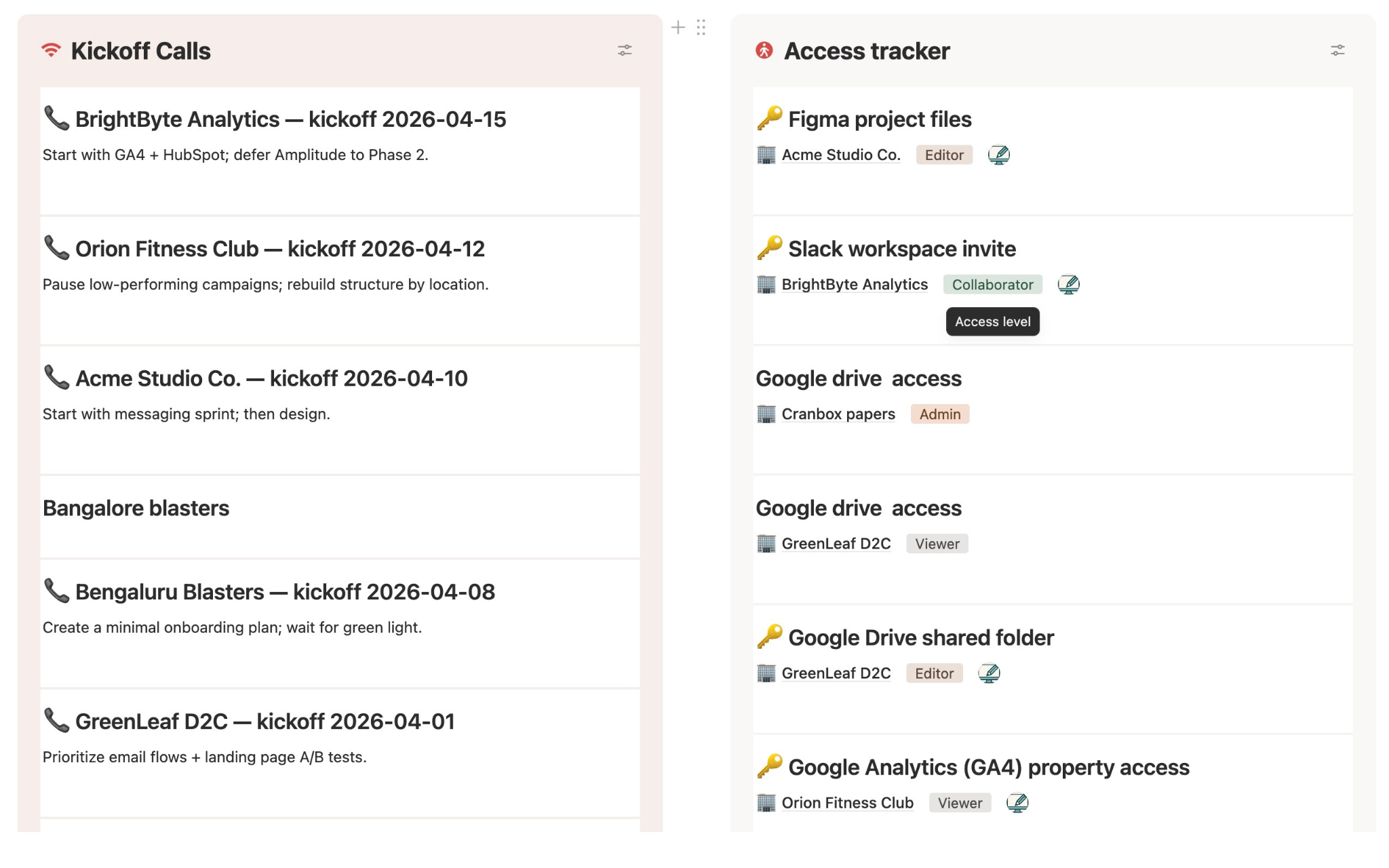Screen dimensions: 1389x868
Task: Click the phone icon on Orion Fitness Club kickoff
Action: click(x=56, y=248)
